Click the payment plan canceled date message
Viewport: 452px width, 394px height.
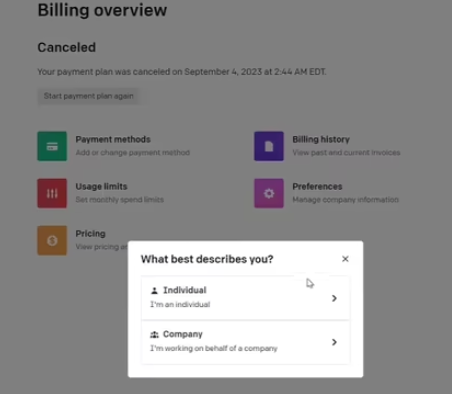click(182, 72)
